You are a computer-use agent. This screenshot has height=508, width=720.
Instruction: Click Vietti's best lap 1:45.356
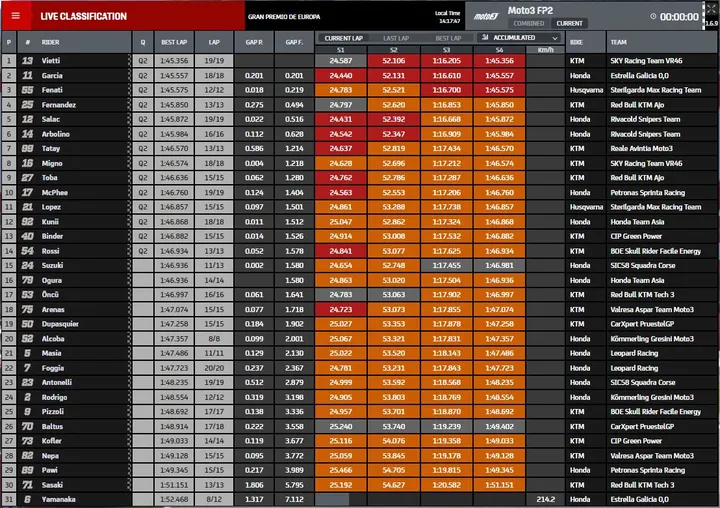click(x=174, y=61)
